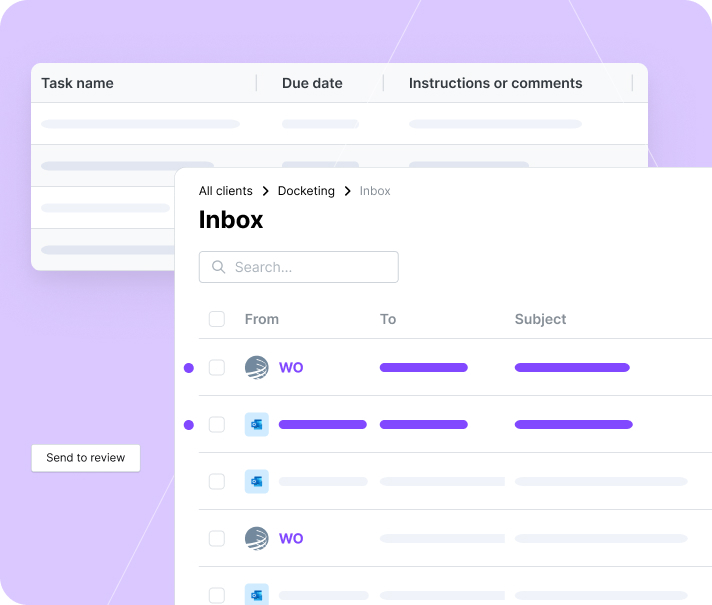Open WO sender in fourth inbox row
712x605 pixels.
pyautogui.click(x=291, y=538)
